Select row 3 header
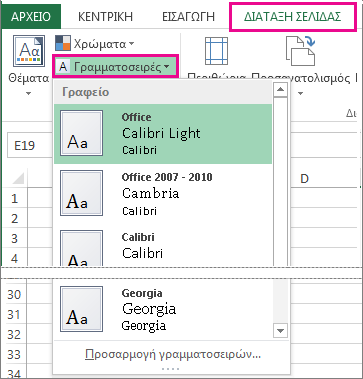This screenshot has width=363, height=379. click(x=14, y=239)
